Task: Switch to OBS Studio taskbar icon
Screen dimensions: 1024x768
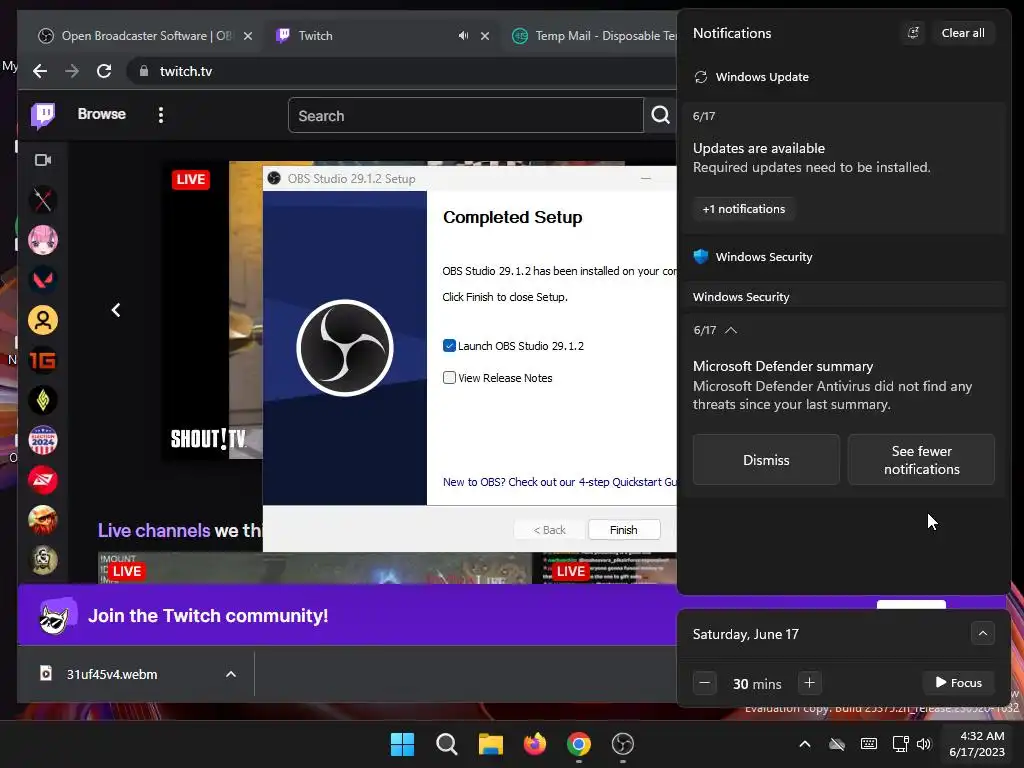Action: [x=622, y=744]
